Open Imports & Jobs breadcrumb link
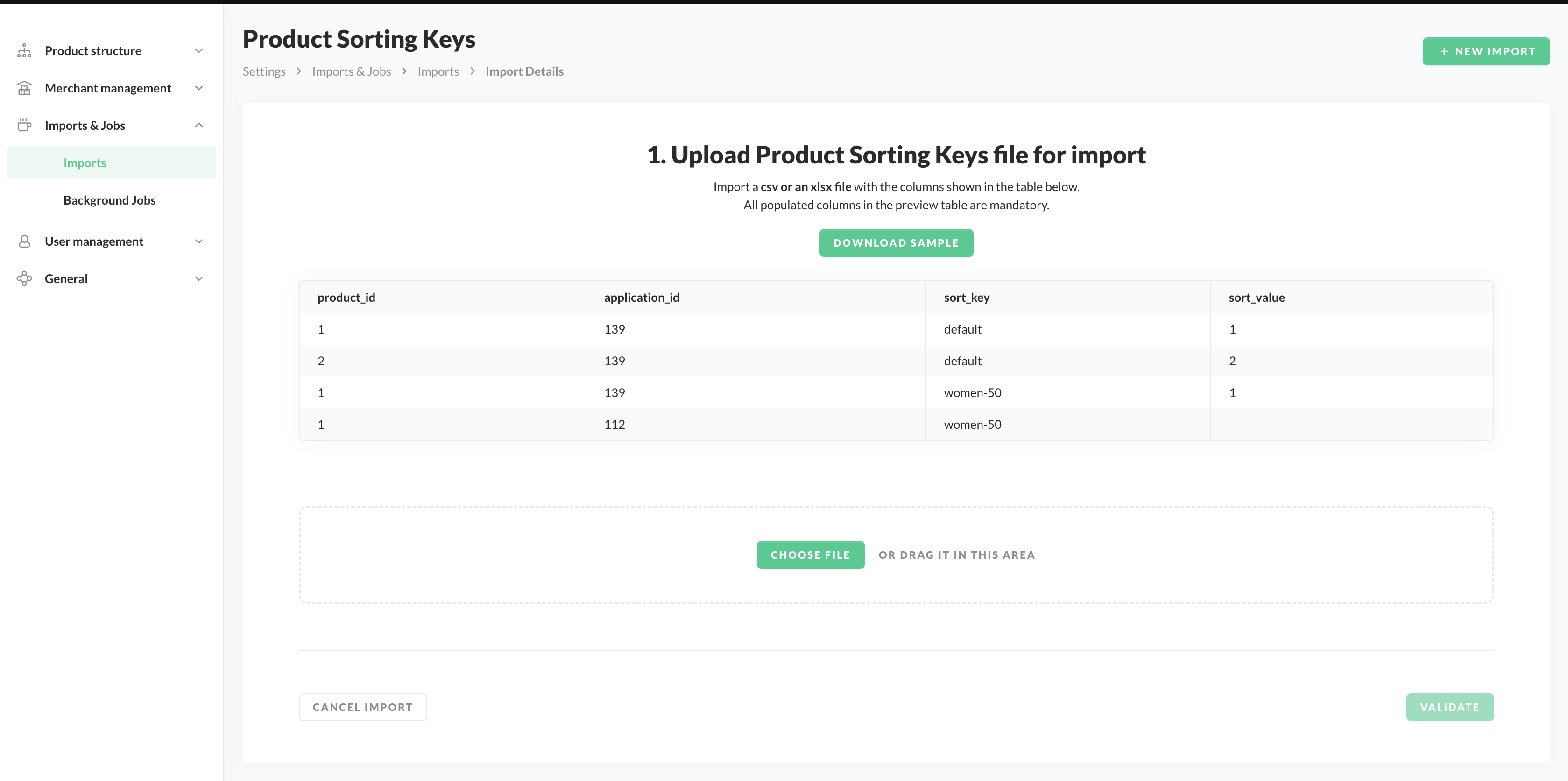Screen dimensions: 1568x781 coord(351,71)
